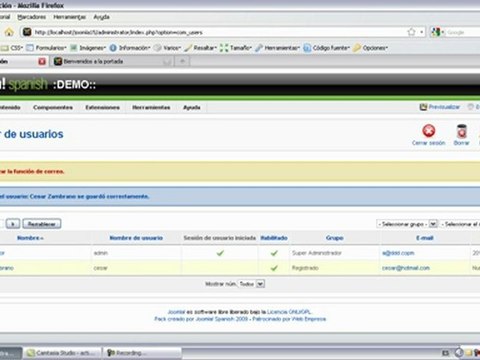Toggle Habilitado checkmark for admin user
Screen dimensions: 480x360
click(274, 253)
